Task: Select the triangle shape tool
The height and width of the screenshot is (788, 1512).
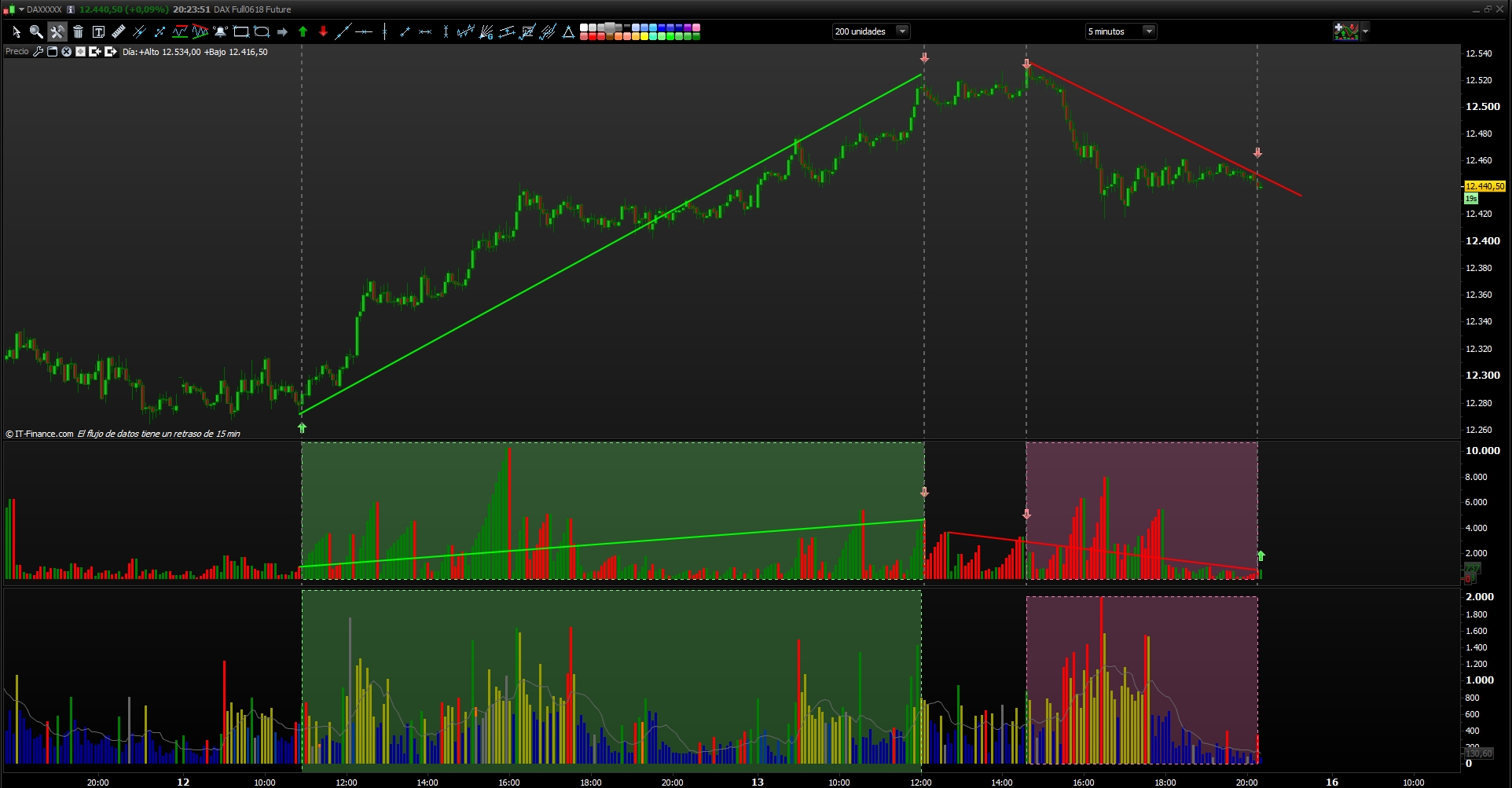Action: pos(568,31)
